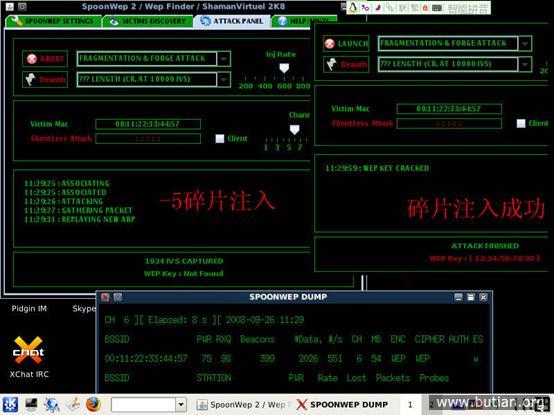Open the Konqueror globe-gear icon
Screen dimensions: 554x415
coord(52,405)
